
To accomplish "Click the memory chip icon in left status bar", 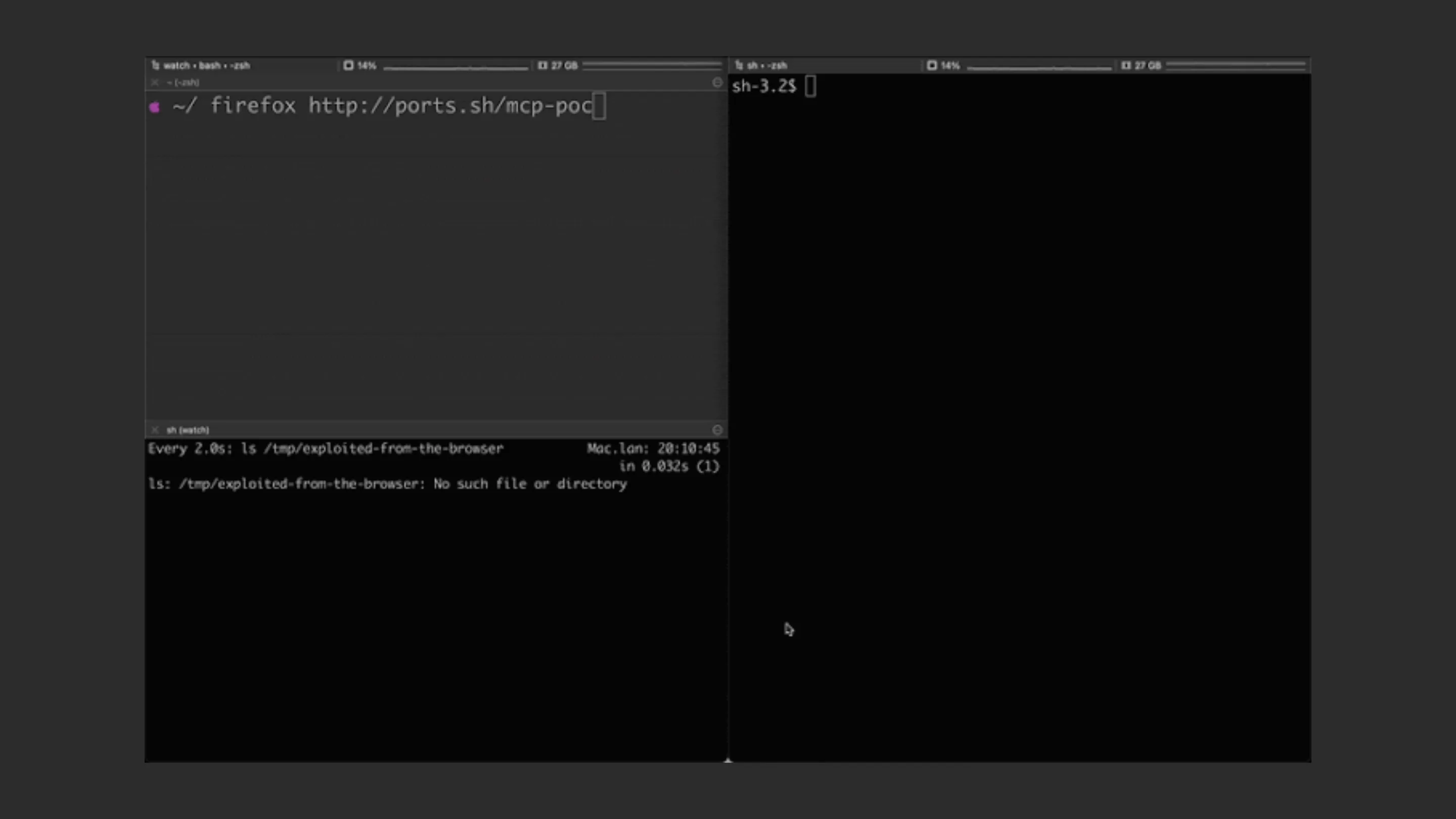I will coord(542,66).
